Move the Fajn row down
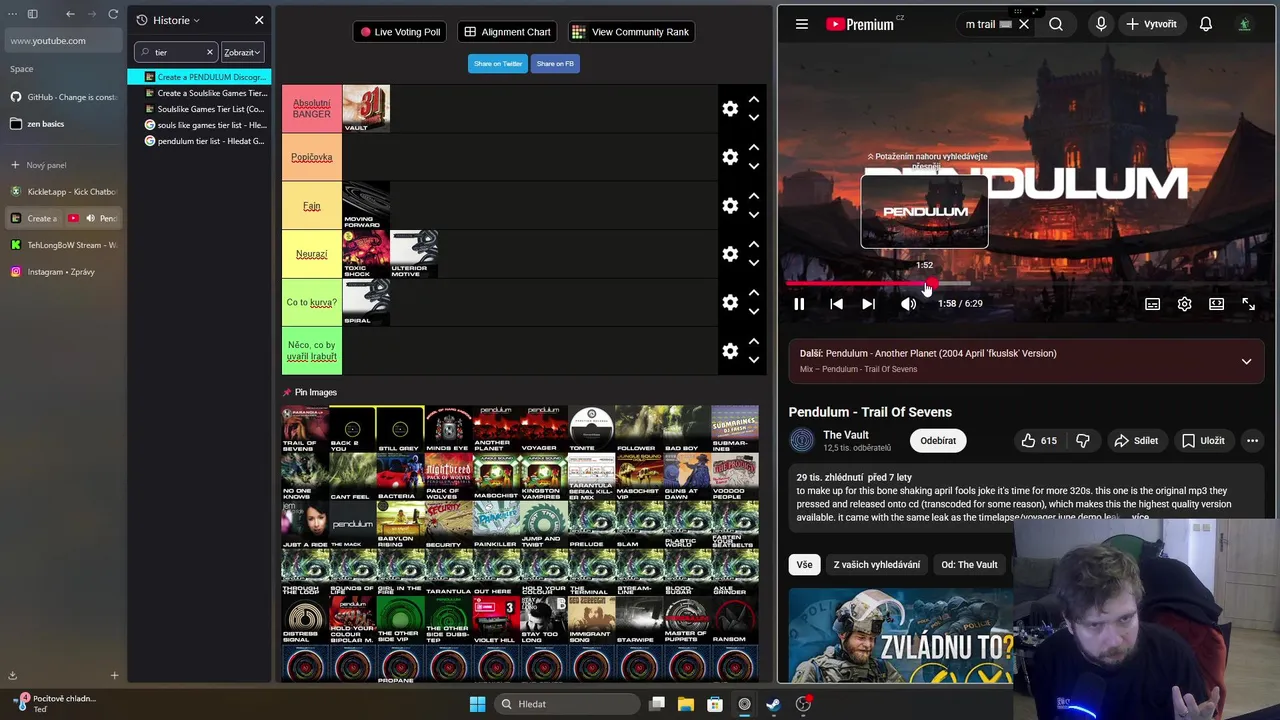Image resolution: width=1280 pixels, height=720 pixels. tap(754, 215)
